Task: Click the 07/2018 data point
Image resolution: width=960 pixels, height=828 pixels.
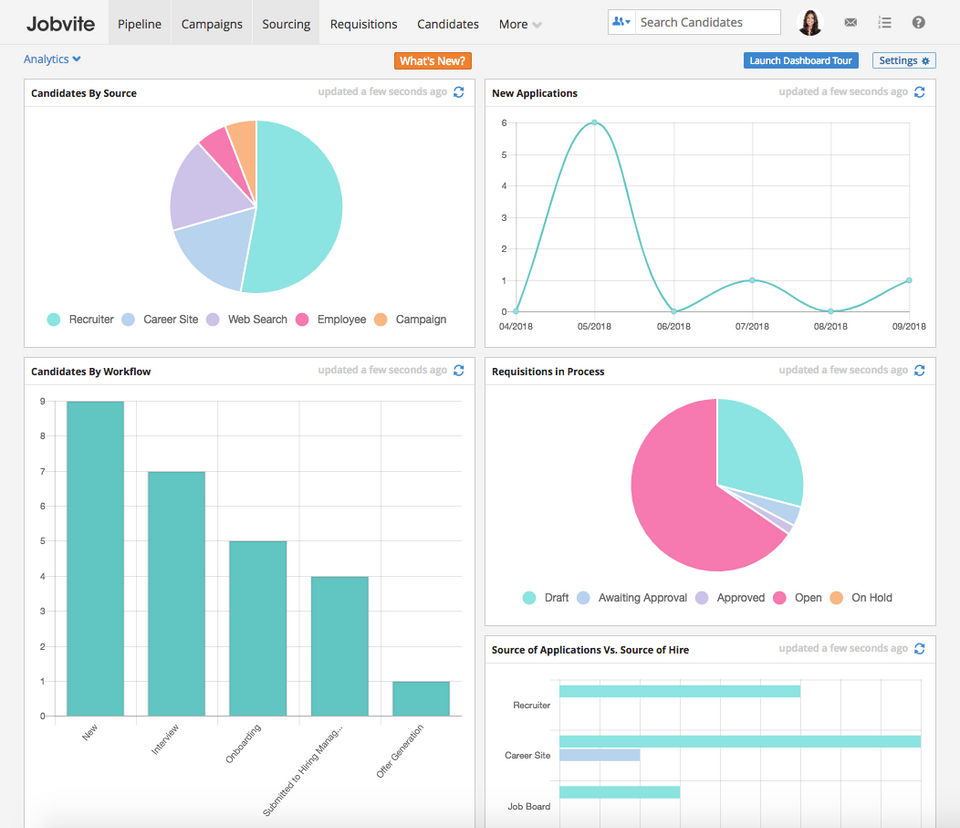Action: (x=752, y=280)
